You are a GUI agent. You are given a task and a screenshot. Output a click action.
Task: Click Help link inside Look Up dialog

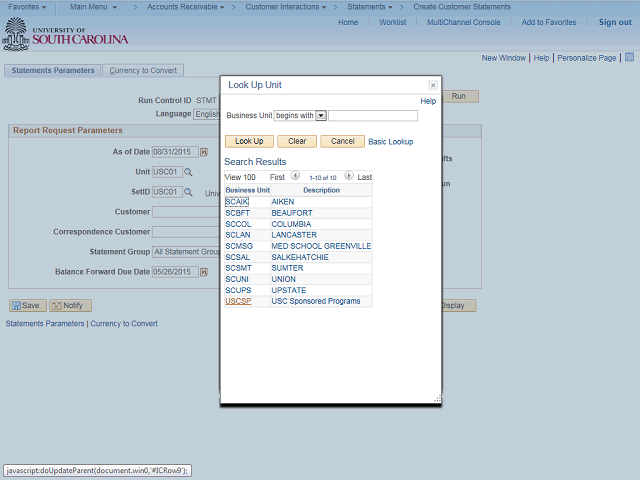click(428, 101)
